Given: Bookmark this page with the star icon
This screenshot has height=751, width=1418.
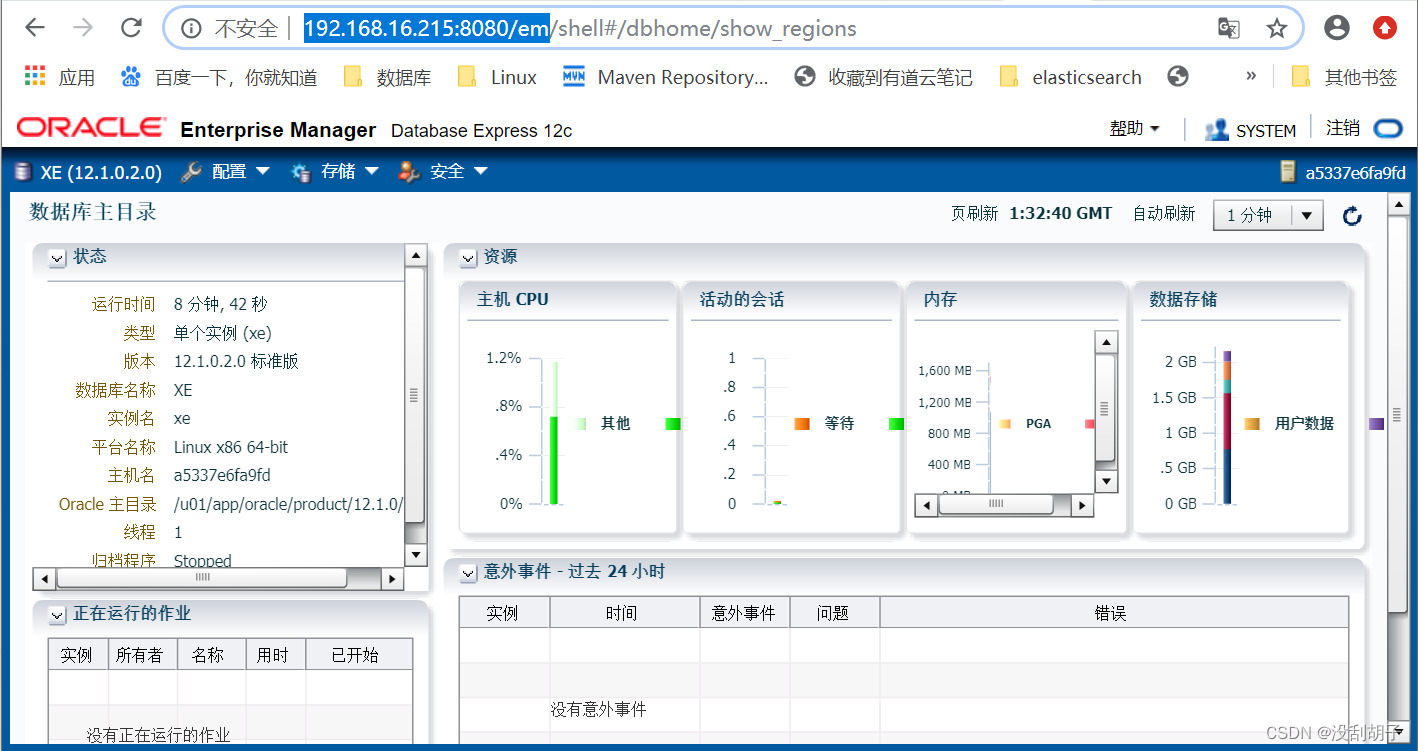Looking at the screenshot, I should pyautogui.click(x=1277, y=28).
